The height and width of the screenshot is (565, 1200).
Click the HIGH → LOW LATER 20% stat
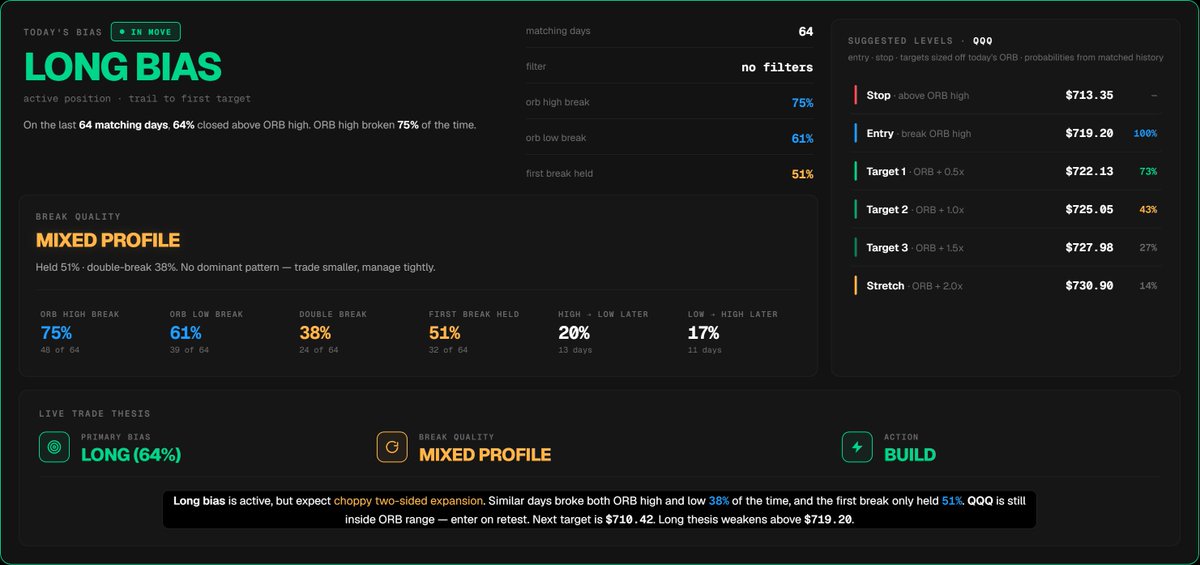click(x=574, y=333)
